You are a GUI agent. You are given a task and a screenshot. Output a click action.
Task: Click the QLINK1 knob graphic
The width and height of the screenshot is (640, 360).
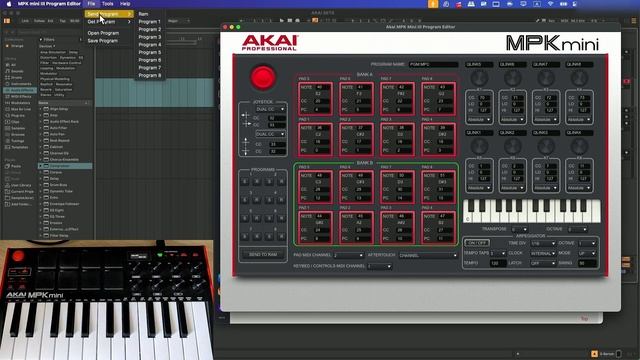[x=479, y=146]
